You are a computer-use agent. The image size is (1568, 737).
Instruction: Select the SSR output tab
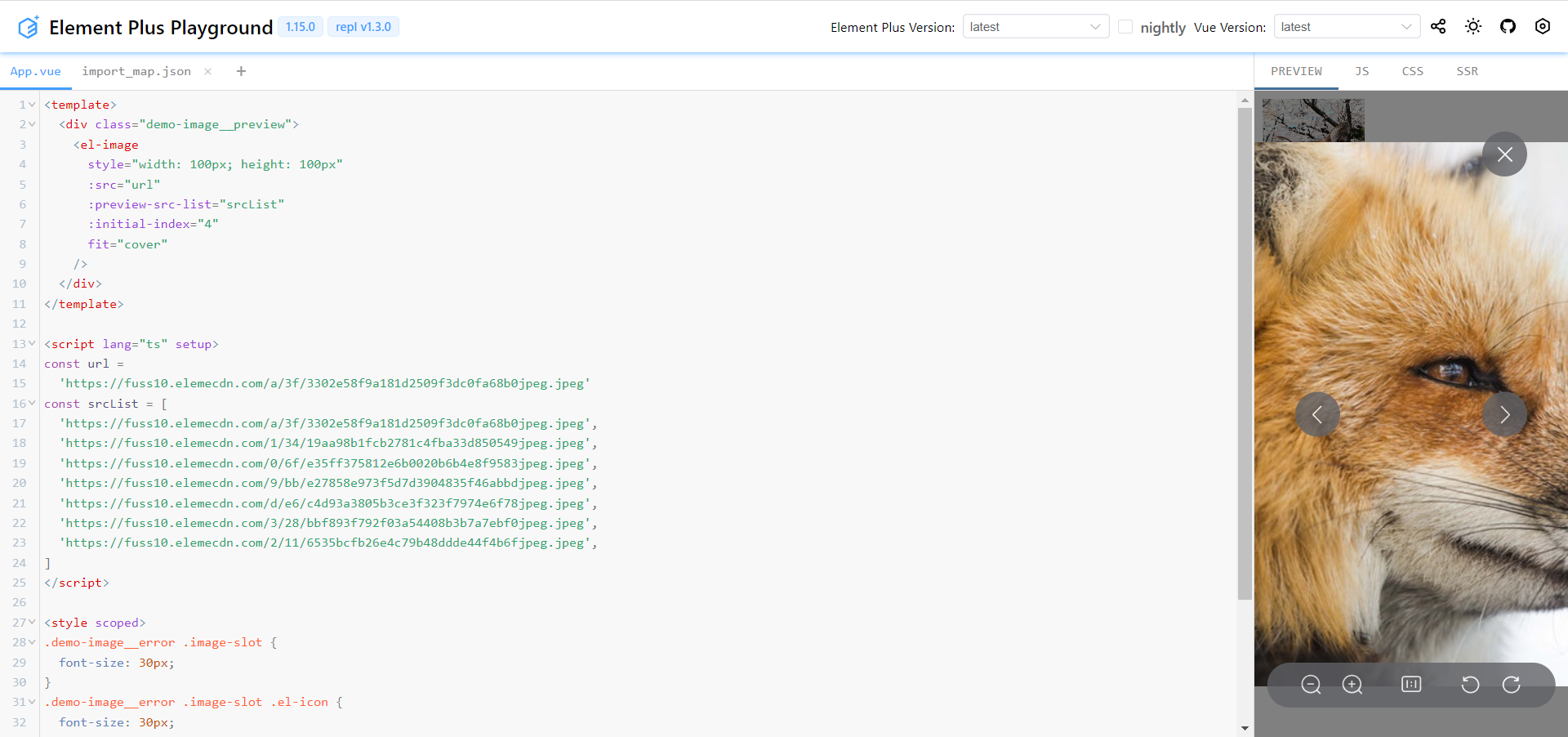[x=1467, y=71]
